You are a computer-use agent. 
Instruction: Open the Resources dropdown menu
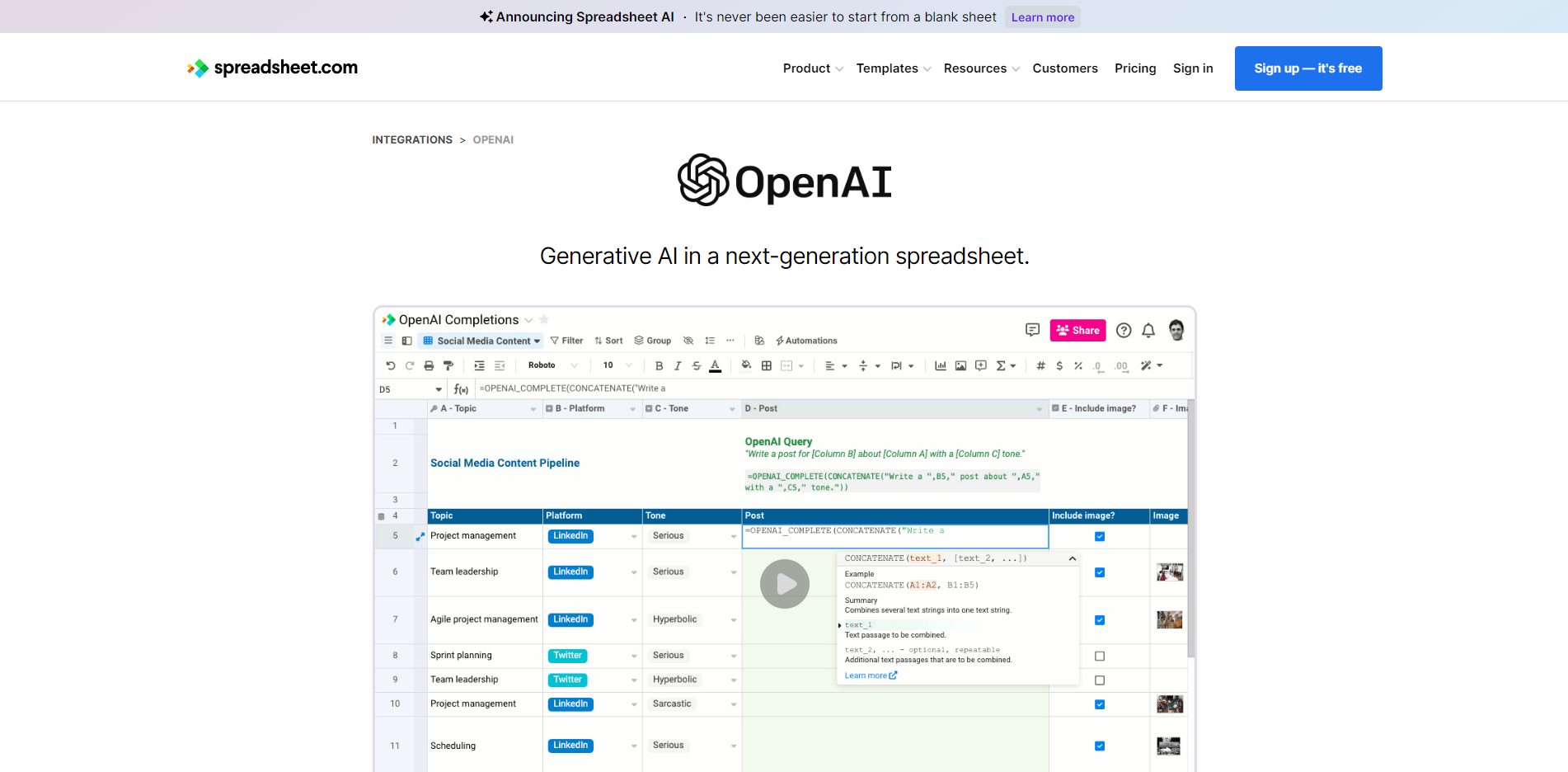tap(982, 68)
